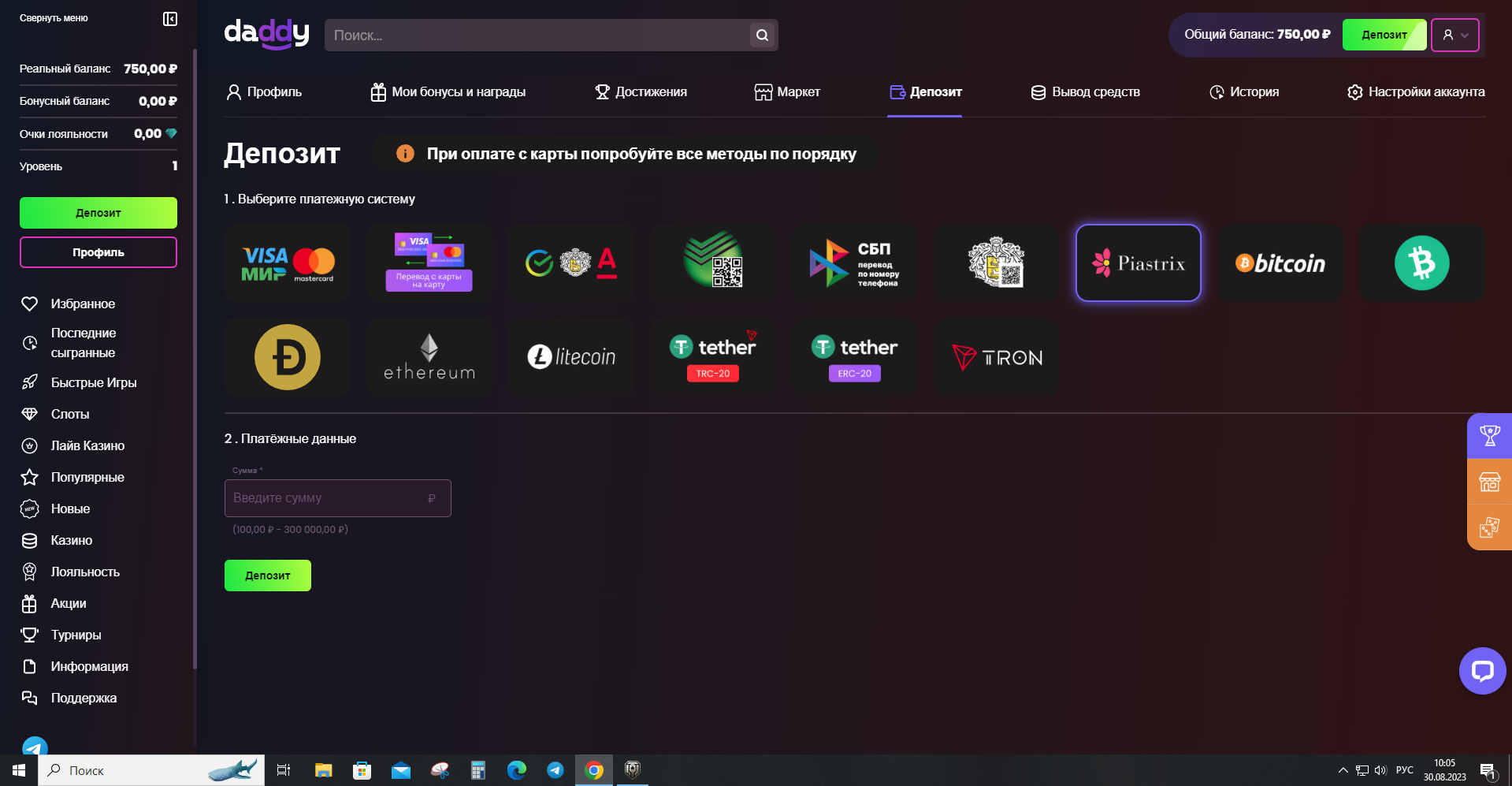Click the search magnifier icon
The width and height of the screenshot is (1512, 786).
(762, 35)
